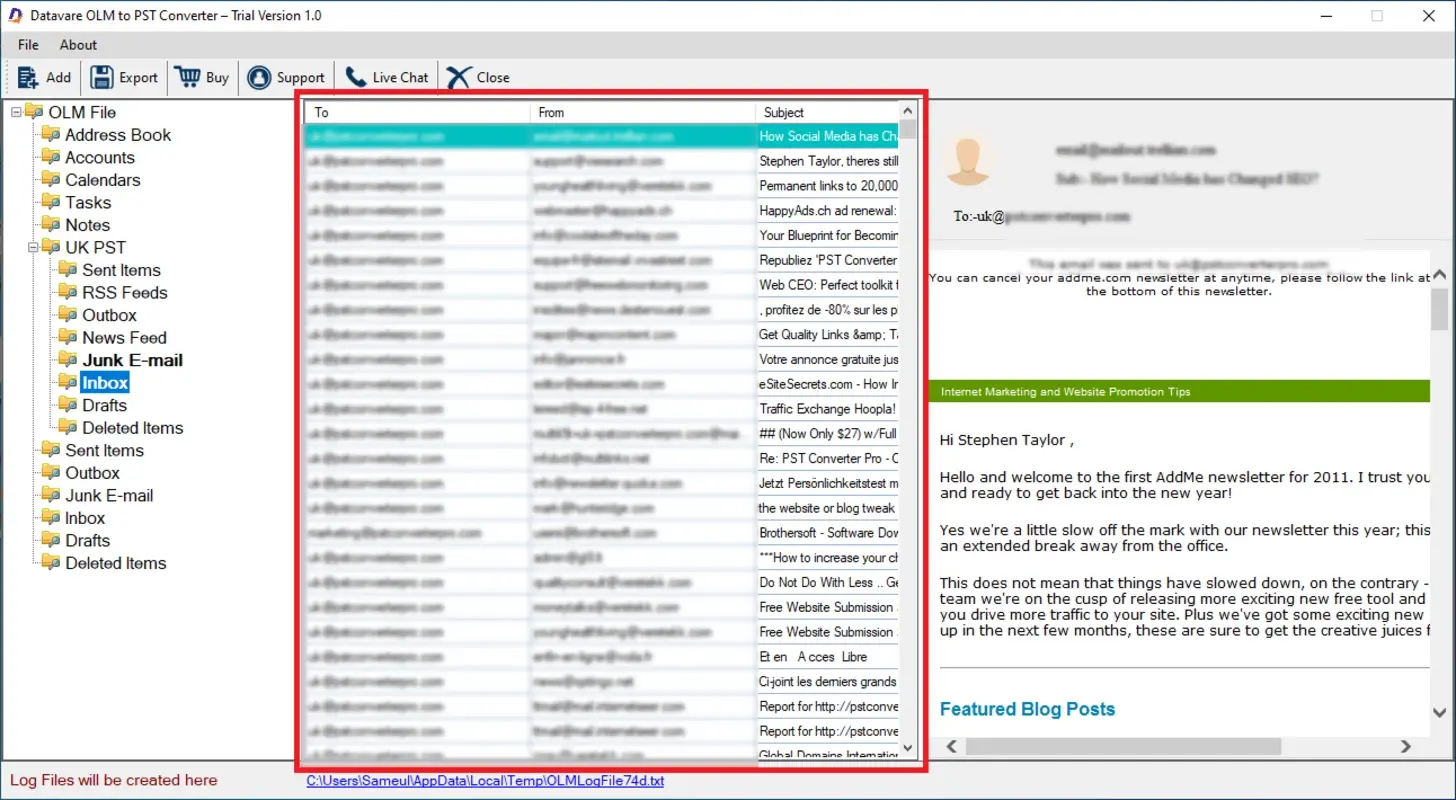1456x800 pixels.
Task: Click the Support icon in the toolbar
Action: [259, 76]
